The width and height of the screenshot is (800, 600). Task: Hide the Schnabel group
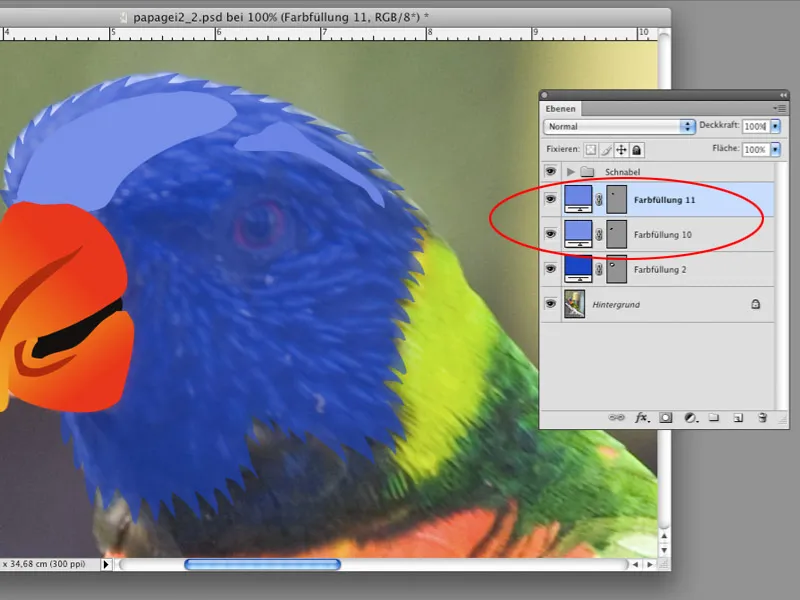coord(552,171)
